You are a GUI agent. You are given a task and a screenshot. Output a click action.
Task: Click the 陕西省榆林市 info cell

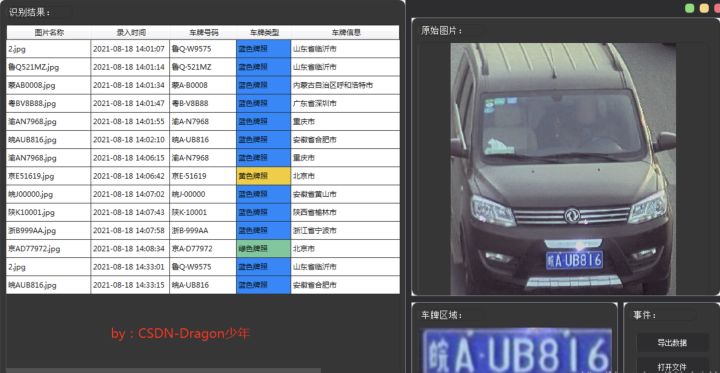coord(345,212)
